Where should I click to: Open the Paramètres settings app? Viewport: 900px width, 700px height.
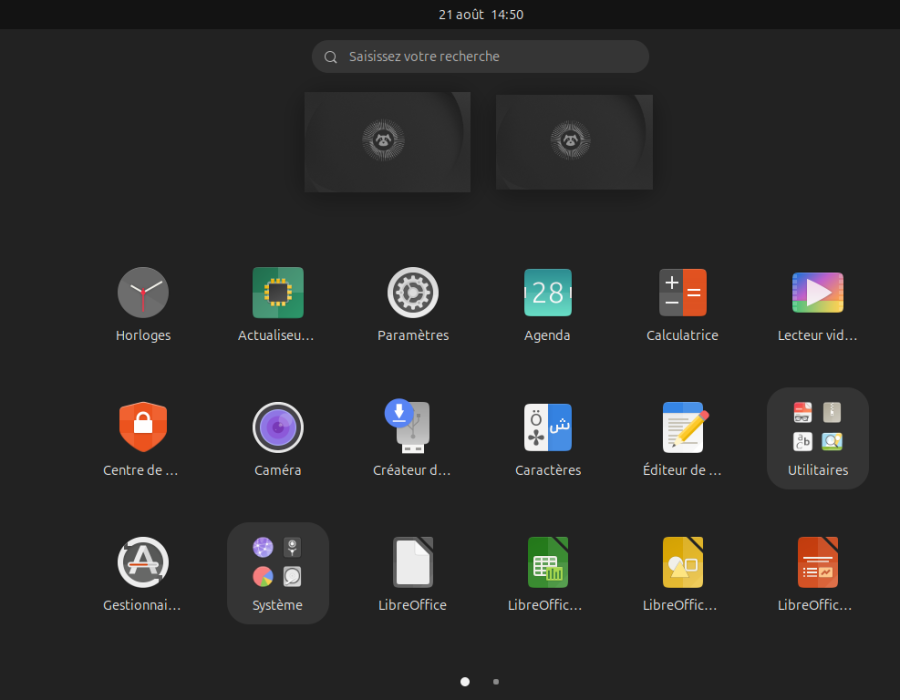[x=413, y=293]
